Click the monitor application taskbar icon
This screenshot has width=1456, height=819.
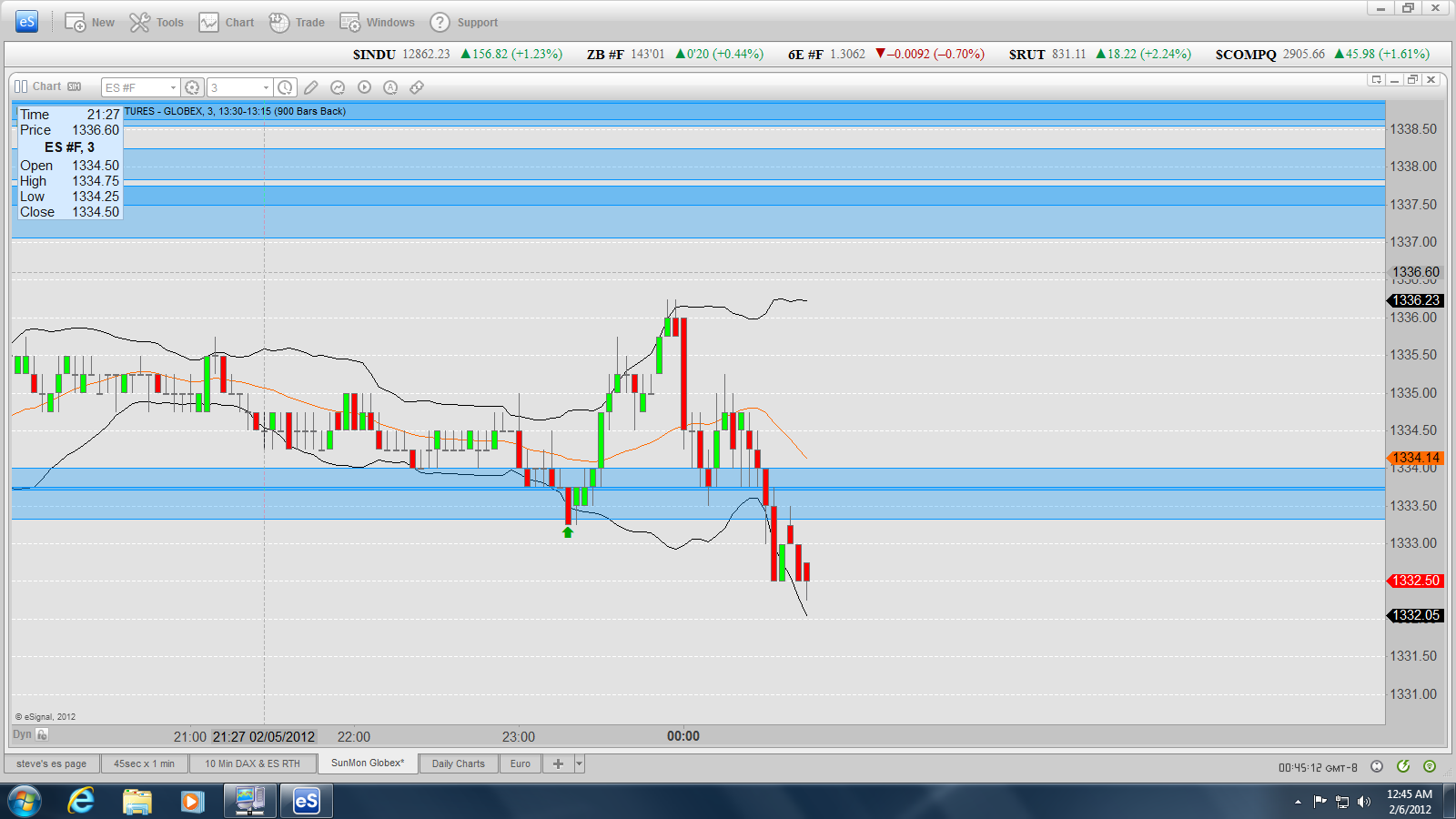(x=249, y=801)
